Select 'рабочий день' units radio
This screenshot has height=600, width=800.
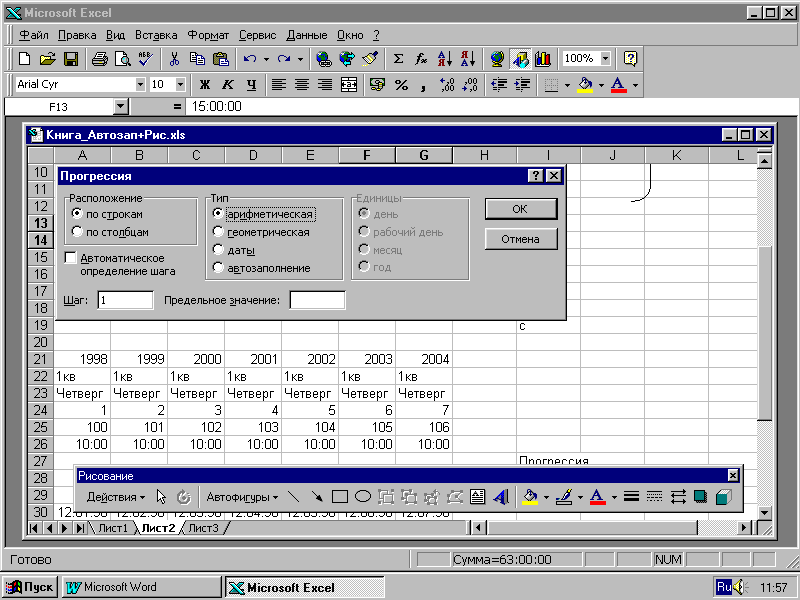[364, 231]
